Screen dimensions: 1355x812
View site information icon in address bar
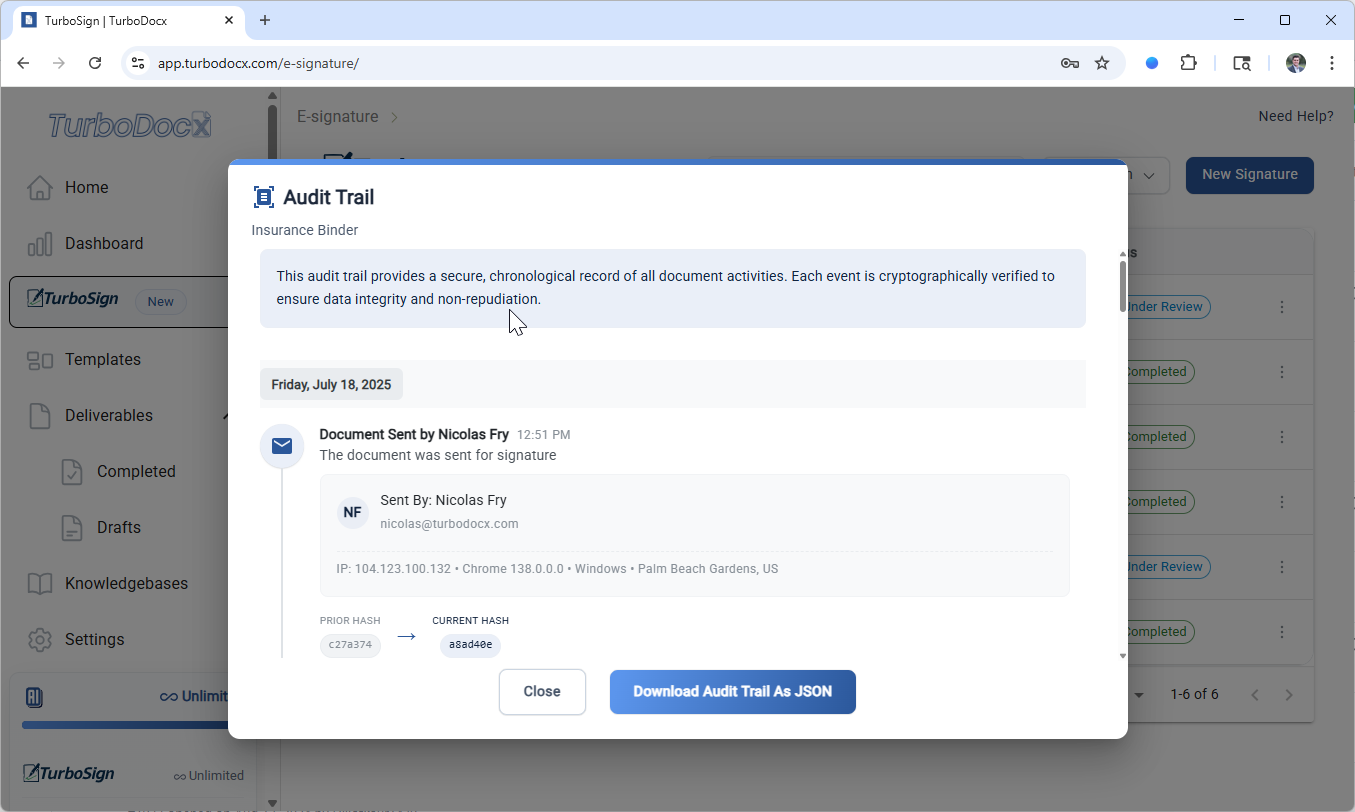tap(139, 63)
